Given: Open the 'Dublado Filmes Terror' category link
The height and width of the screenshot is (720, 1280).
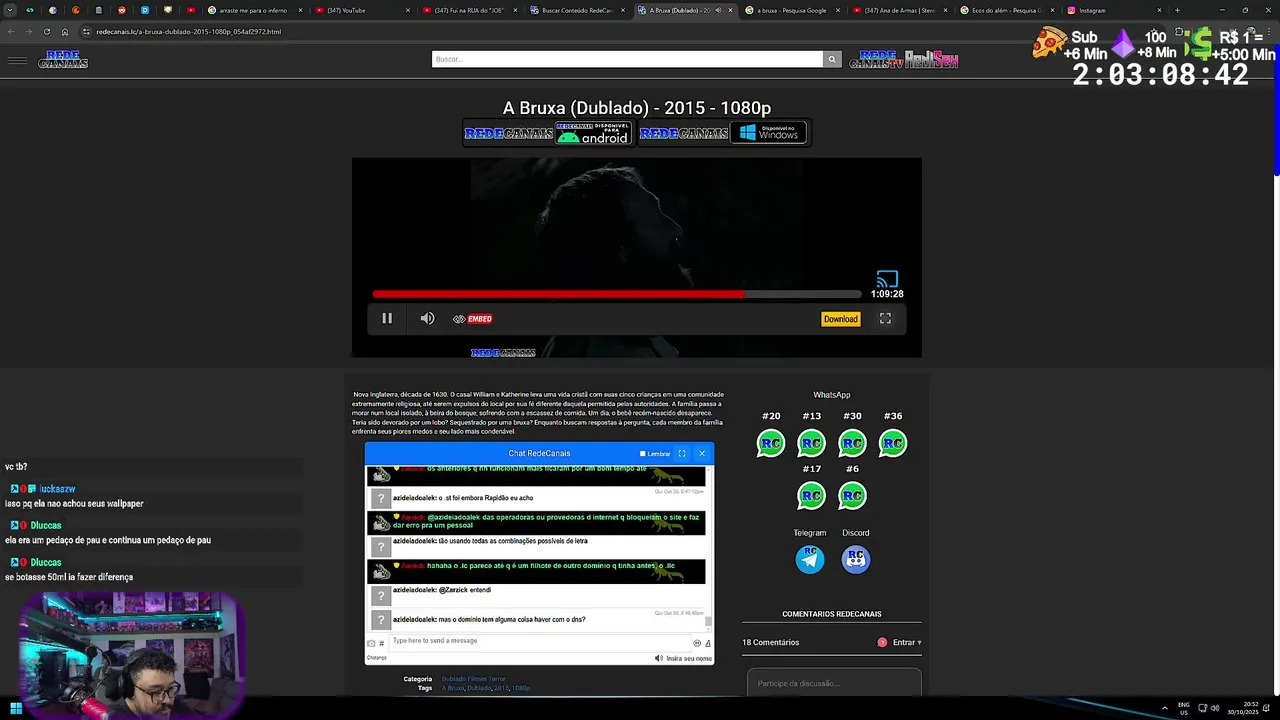Looking at the screenshot, I should point(474,679).
